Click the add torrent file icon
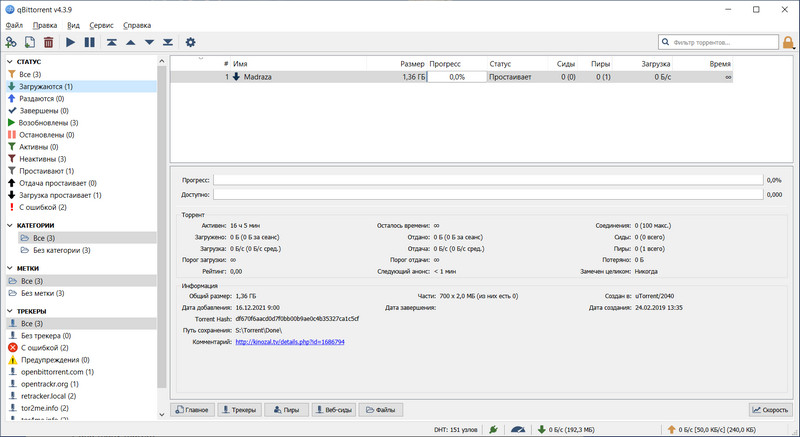Viewport: 800px width, 437px height. (29, 42)
